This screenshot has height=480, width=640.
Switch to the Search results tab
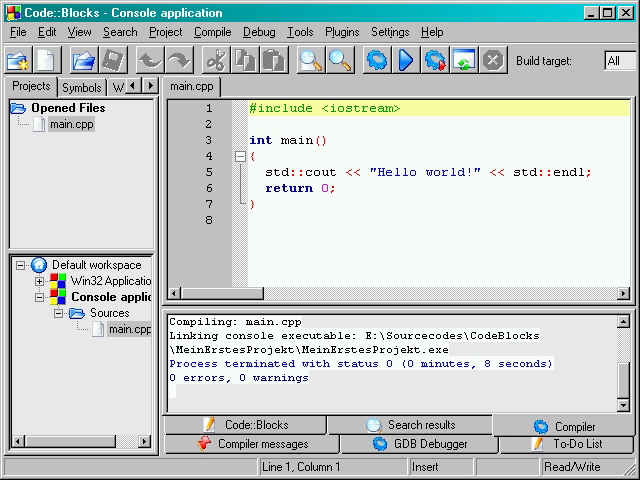tap(410, 425)
